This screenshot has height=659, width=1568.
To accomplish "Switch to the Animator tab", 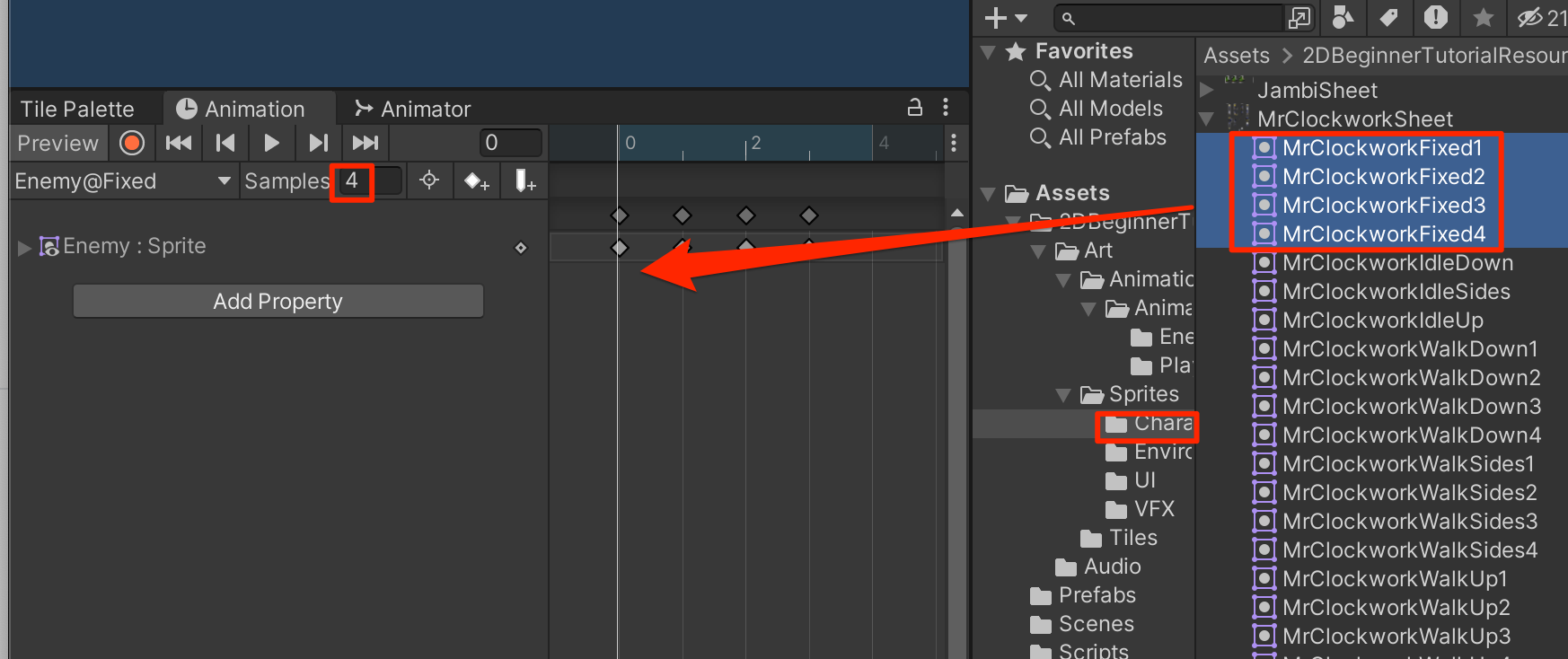I will (413, 109).
